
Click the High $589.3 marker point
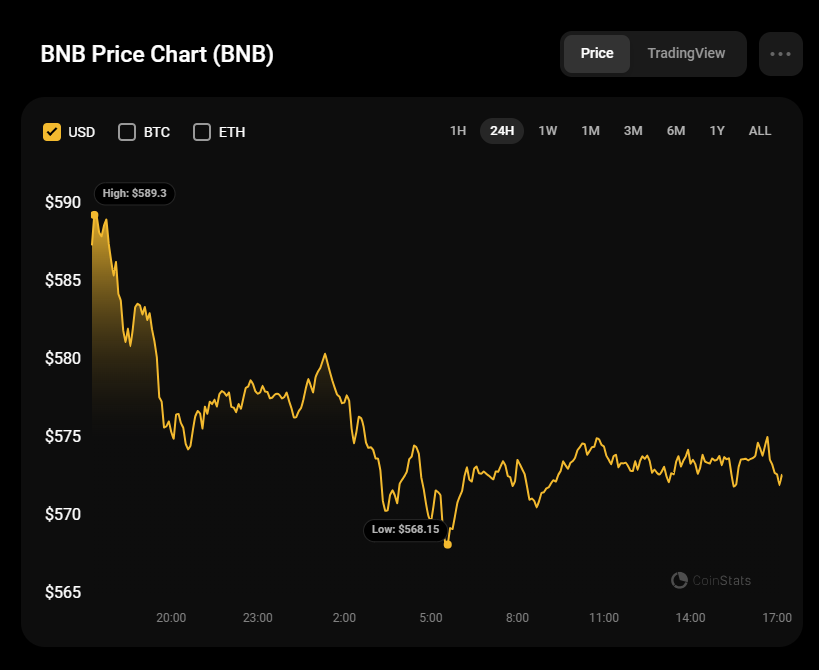pyautogui.click(x=95, y=215)
